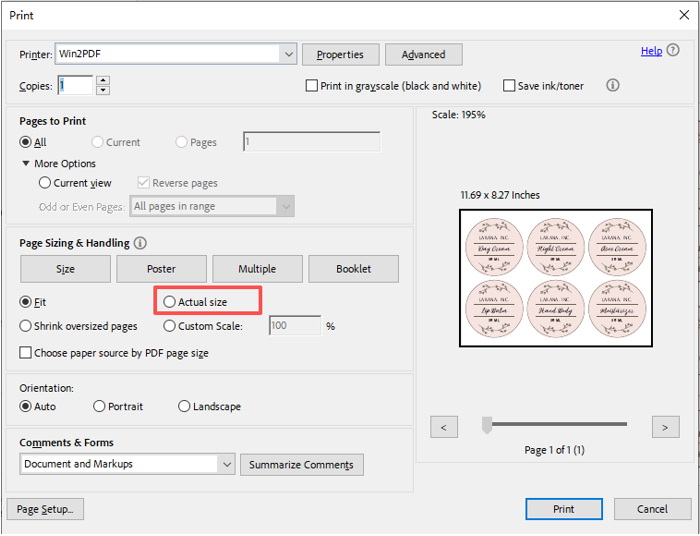700x536 pixels.
Task: Open the Help link
Action: (x=651, y=51)
